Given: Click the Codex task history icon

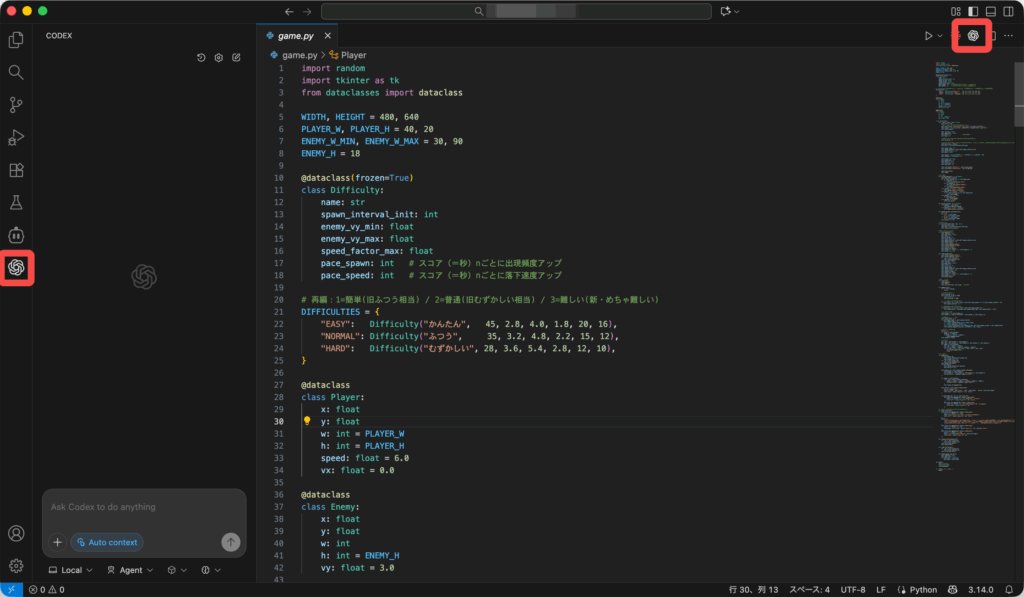Looking at the screenshot, I should (x=201, y=58).
